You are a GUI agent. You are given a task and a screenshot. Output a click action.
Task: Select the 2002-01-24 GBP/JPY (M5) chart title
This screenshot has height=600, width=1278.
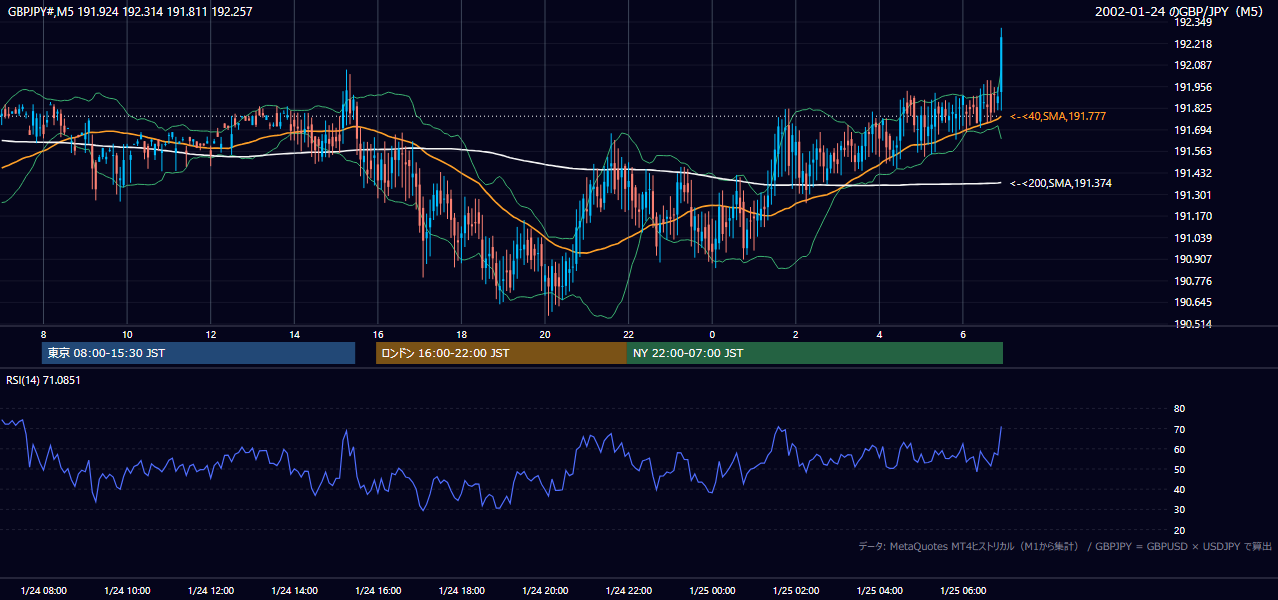pos(1181,11)
